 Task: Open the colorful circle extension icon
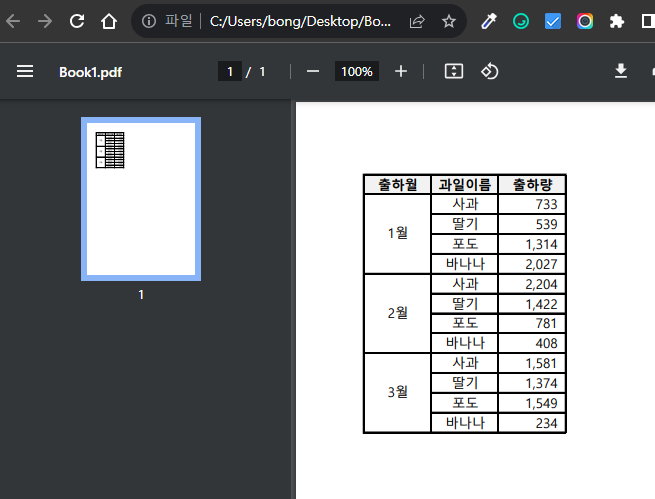[x=585, y=21]
